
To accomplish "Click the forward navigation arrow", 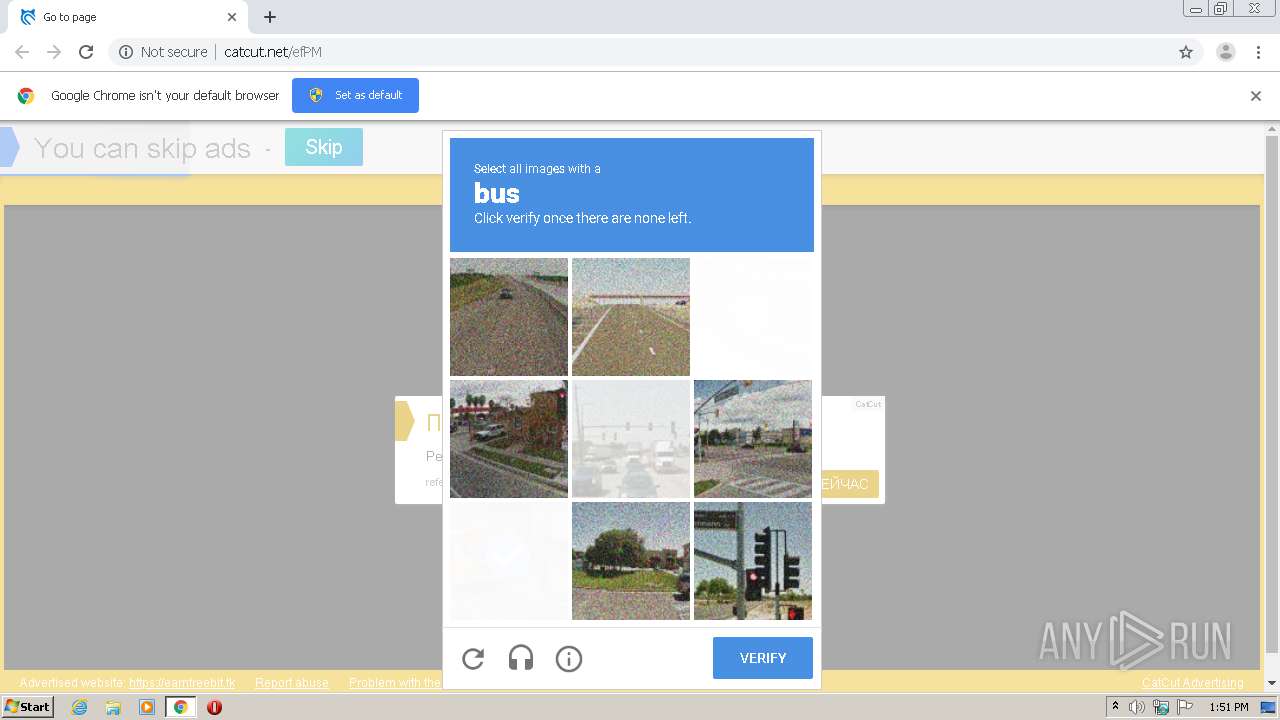I will pos(54,52).
